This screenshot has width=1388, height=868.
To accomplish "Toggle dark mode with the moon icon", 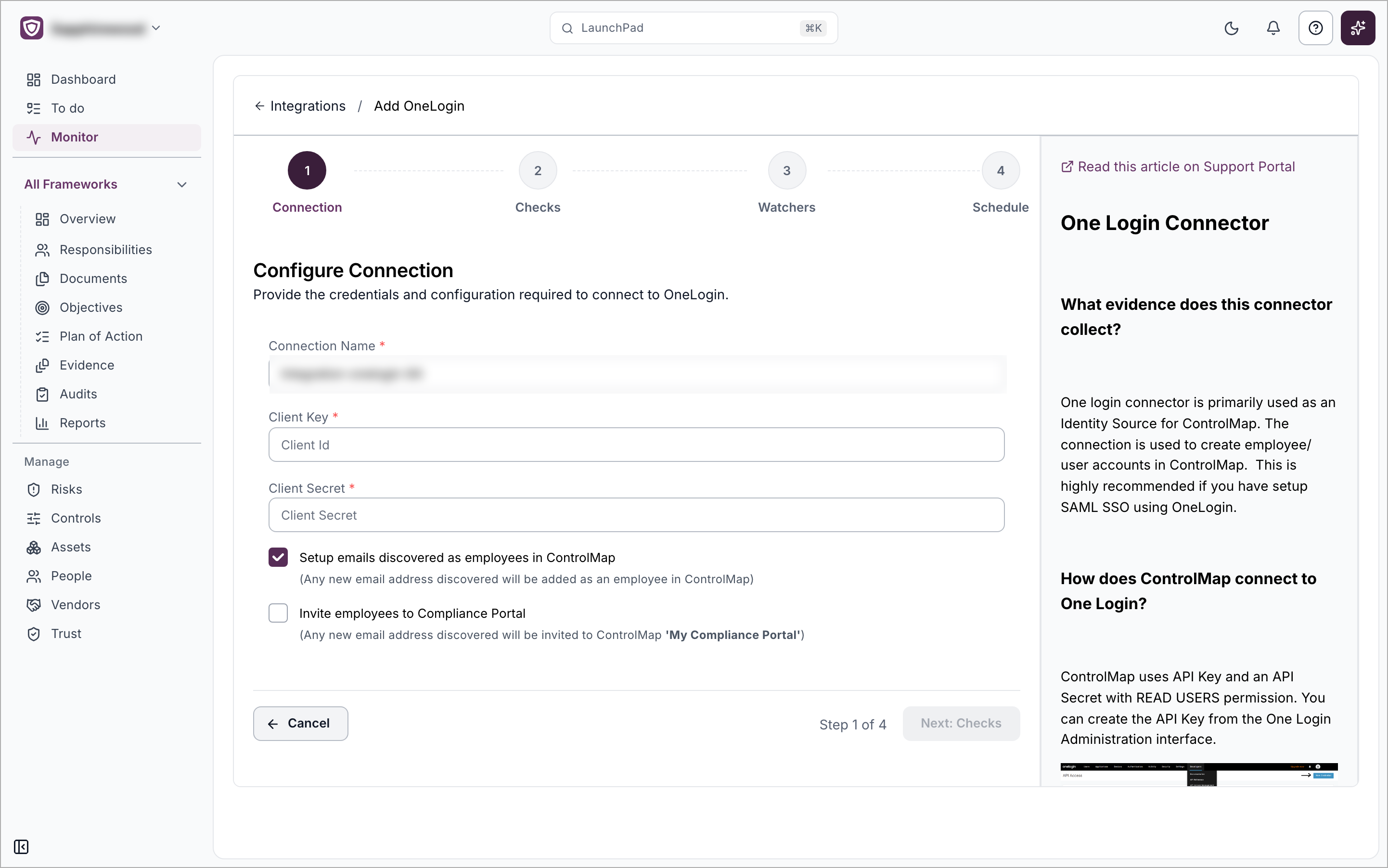I will point(1231,28).
